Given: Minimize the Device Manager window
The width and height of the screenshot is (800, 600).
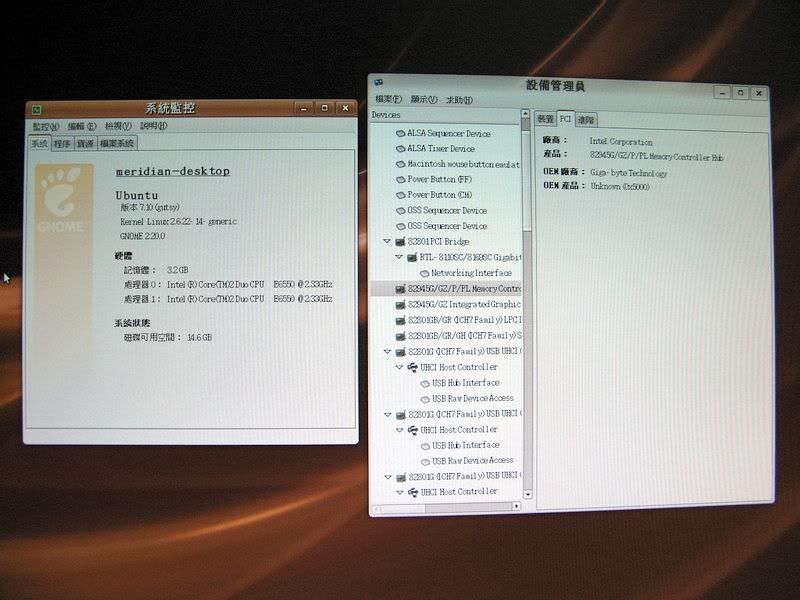Looking at the screenshot, I should pos(722,93).
